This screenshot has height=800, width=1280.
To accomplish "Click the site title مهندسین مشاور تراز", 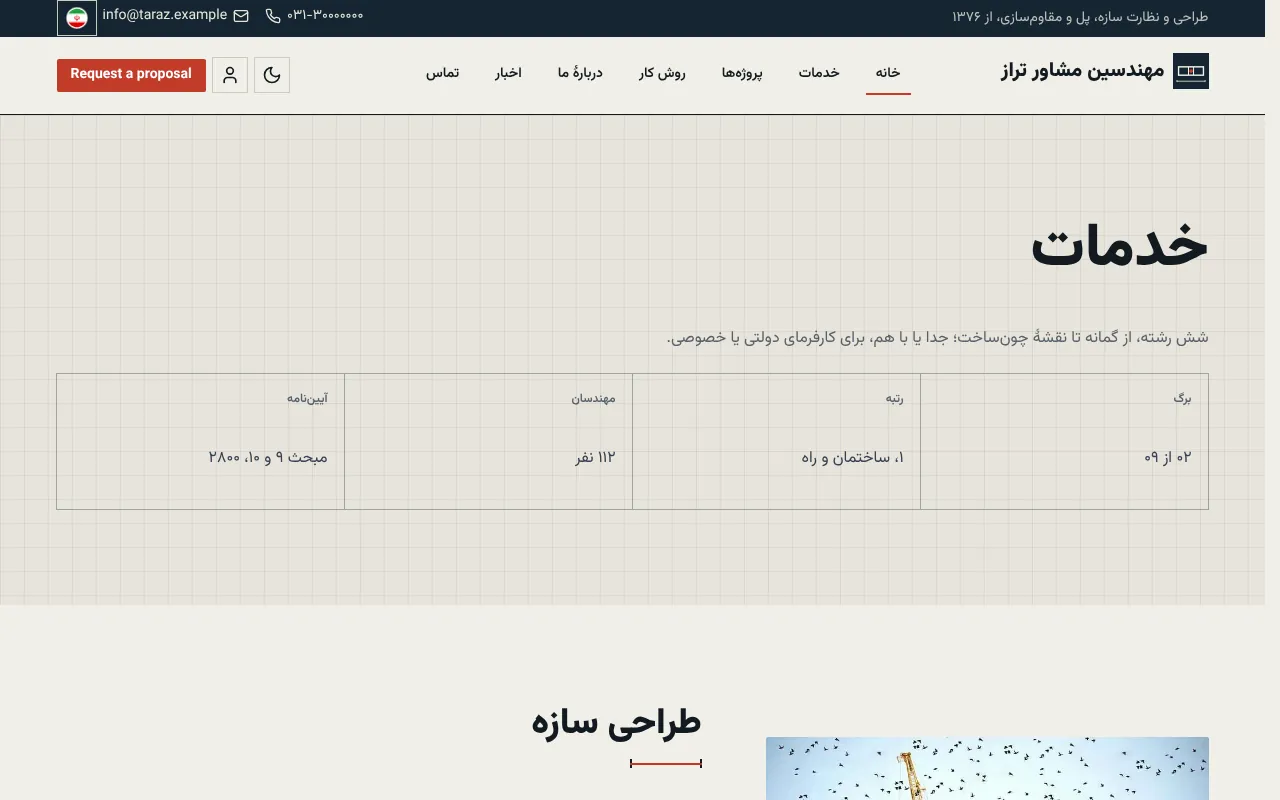I will (1082, 71).
